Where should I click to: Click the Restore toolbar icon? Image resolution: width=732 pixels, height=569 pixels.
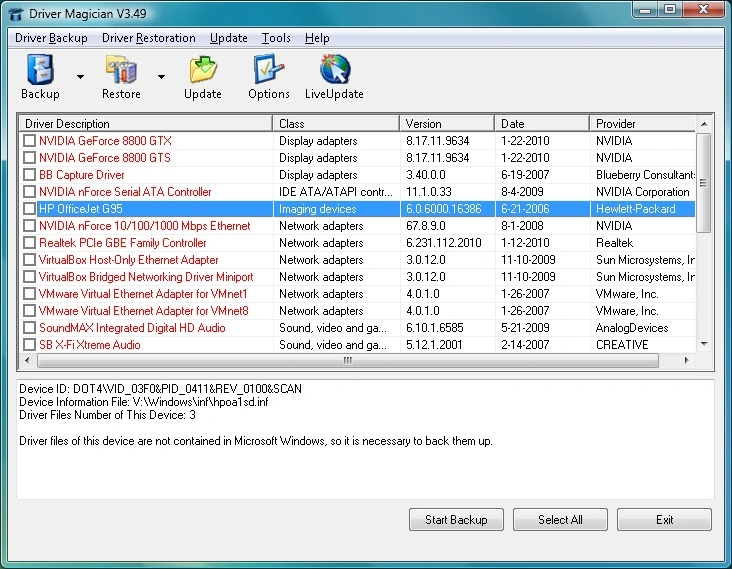[121, 72]
